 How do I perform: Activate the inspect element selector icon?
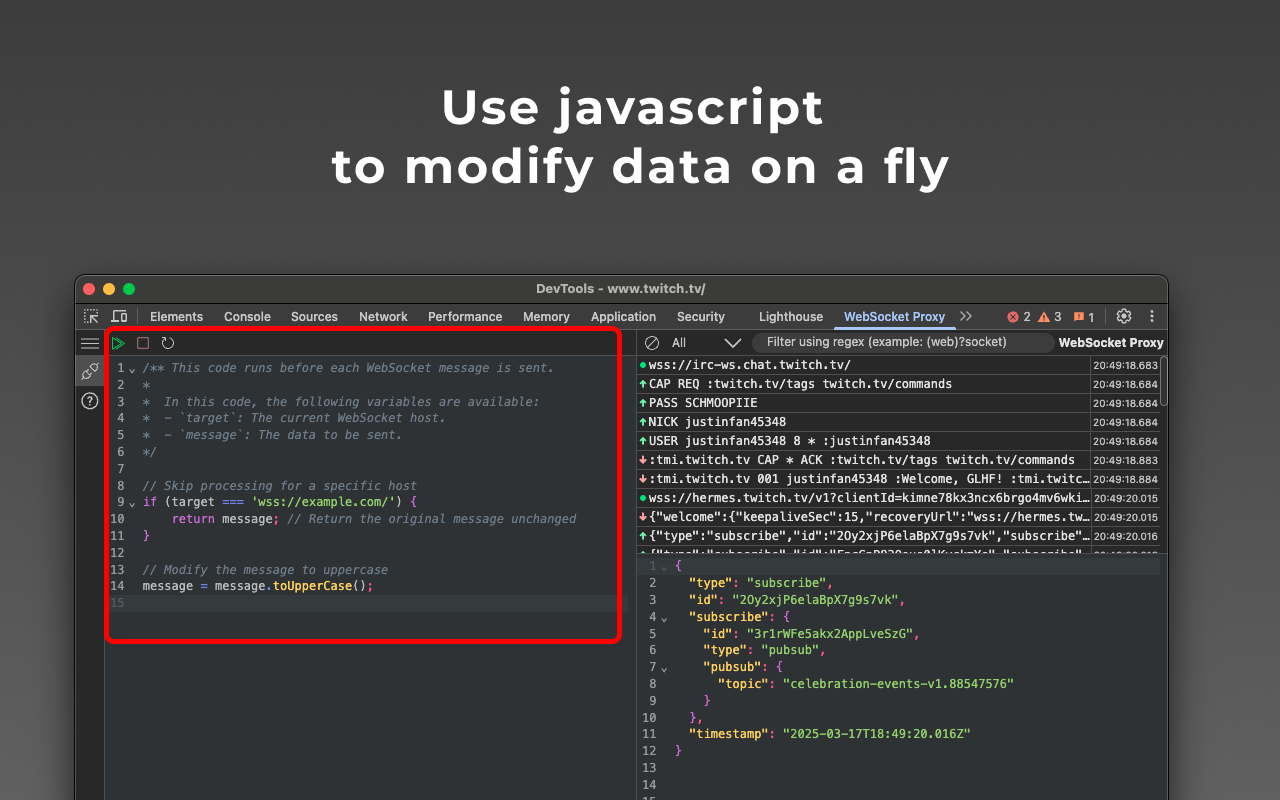91,316
